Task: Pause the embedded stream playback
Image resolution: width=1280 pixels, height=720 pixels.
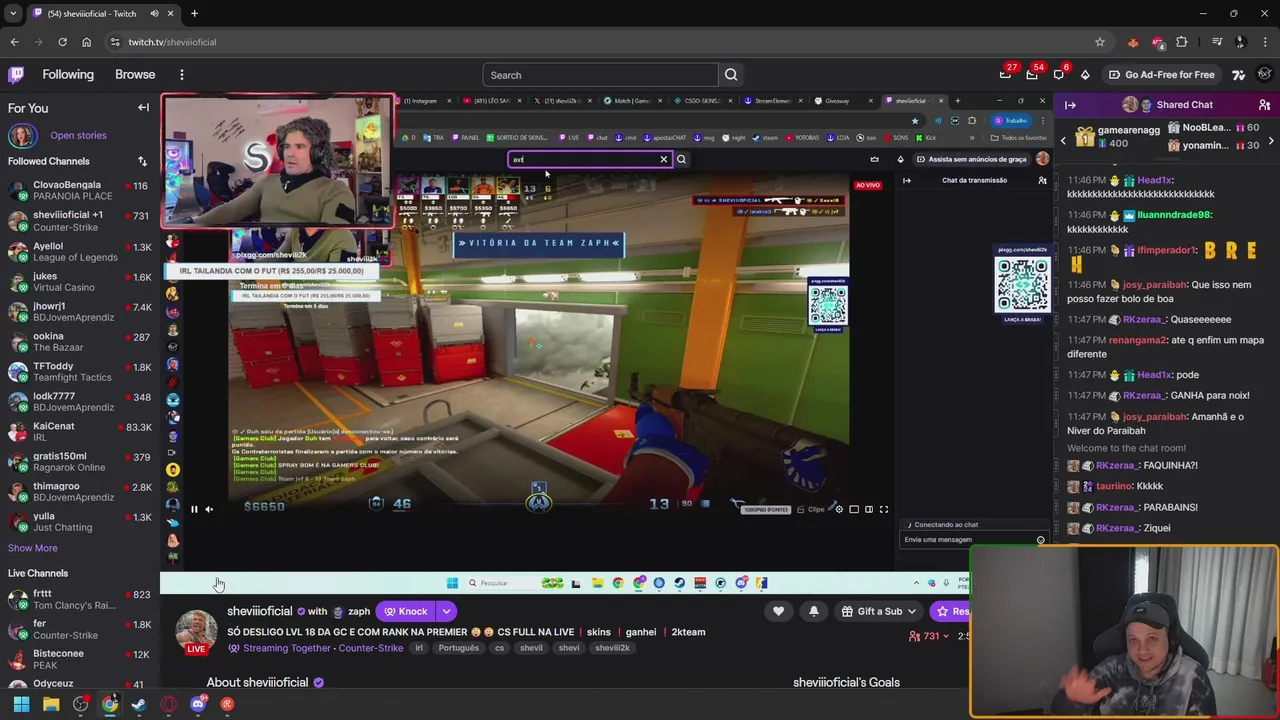Action: [x=194, y=509]
